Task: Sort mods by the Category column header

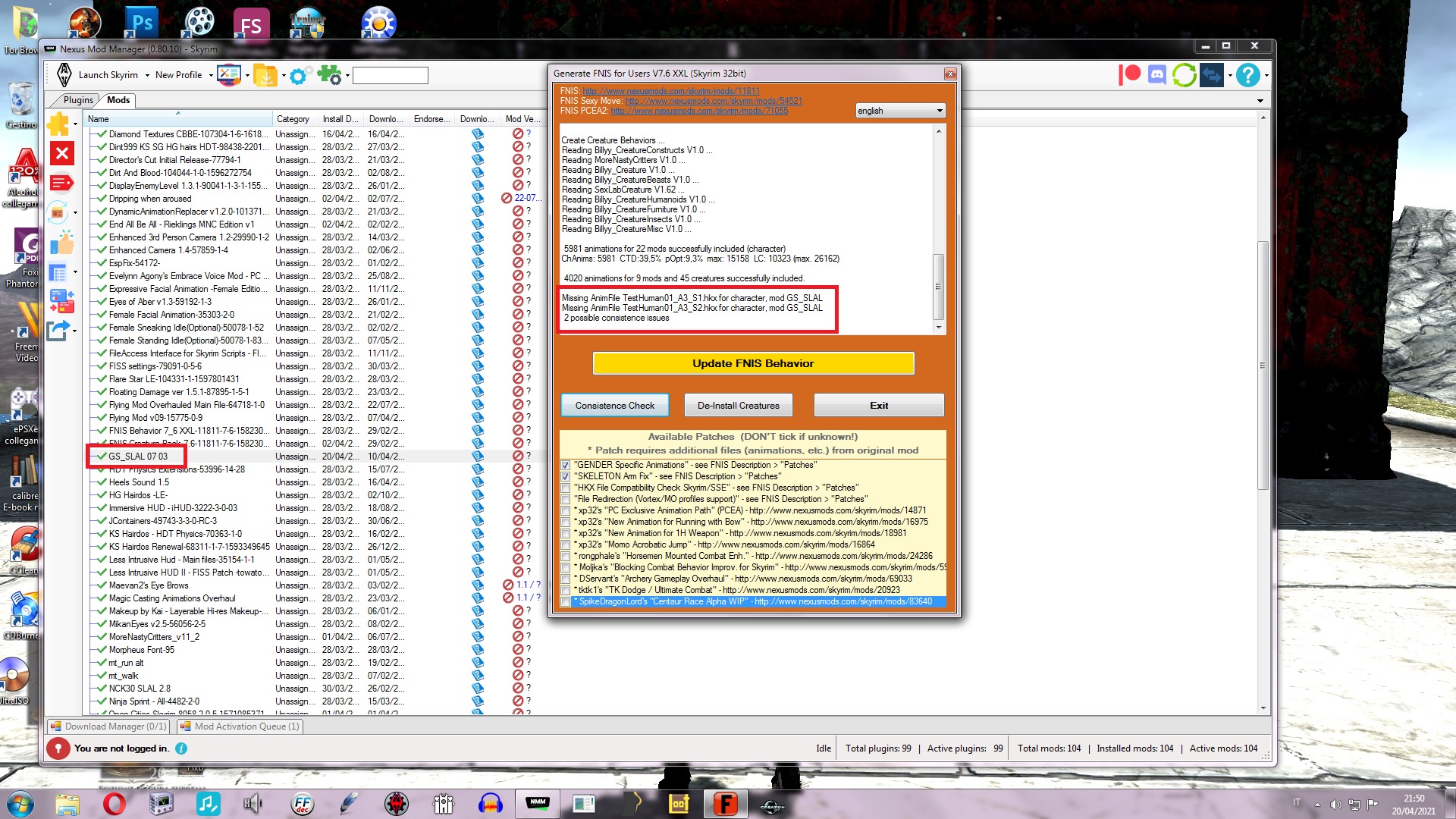Action: 294,119
